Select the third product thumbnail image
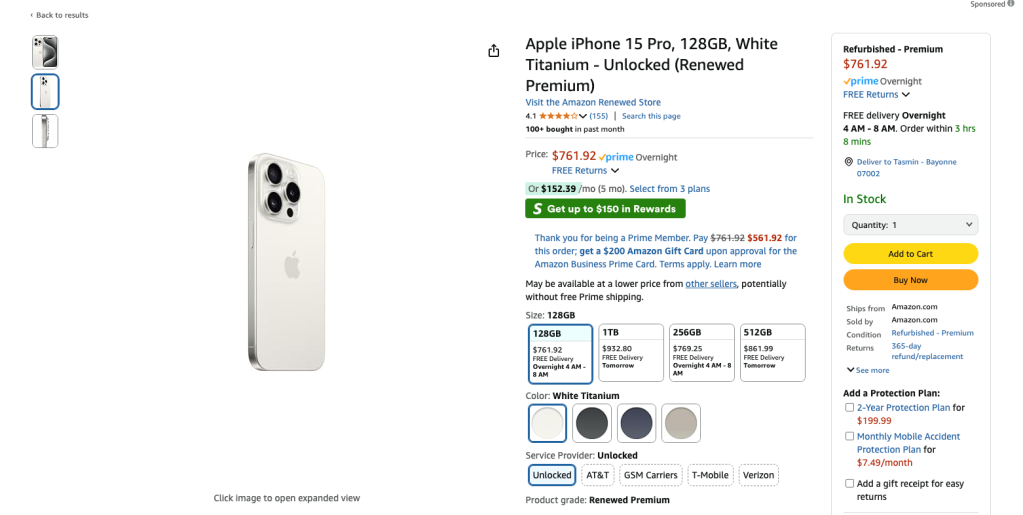Screen dimensions: 1023x515 (45, 131)
